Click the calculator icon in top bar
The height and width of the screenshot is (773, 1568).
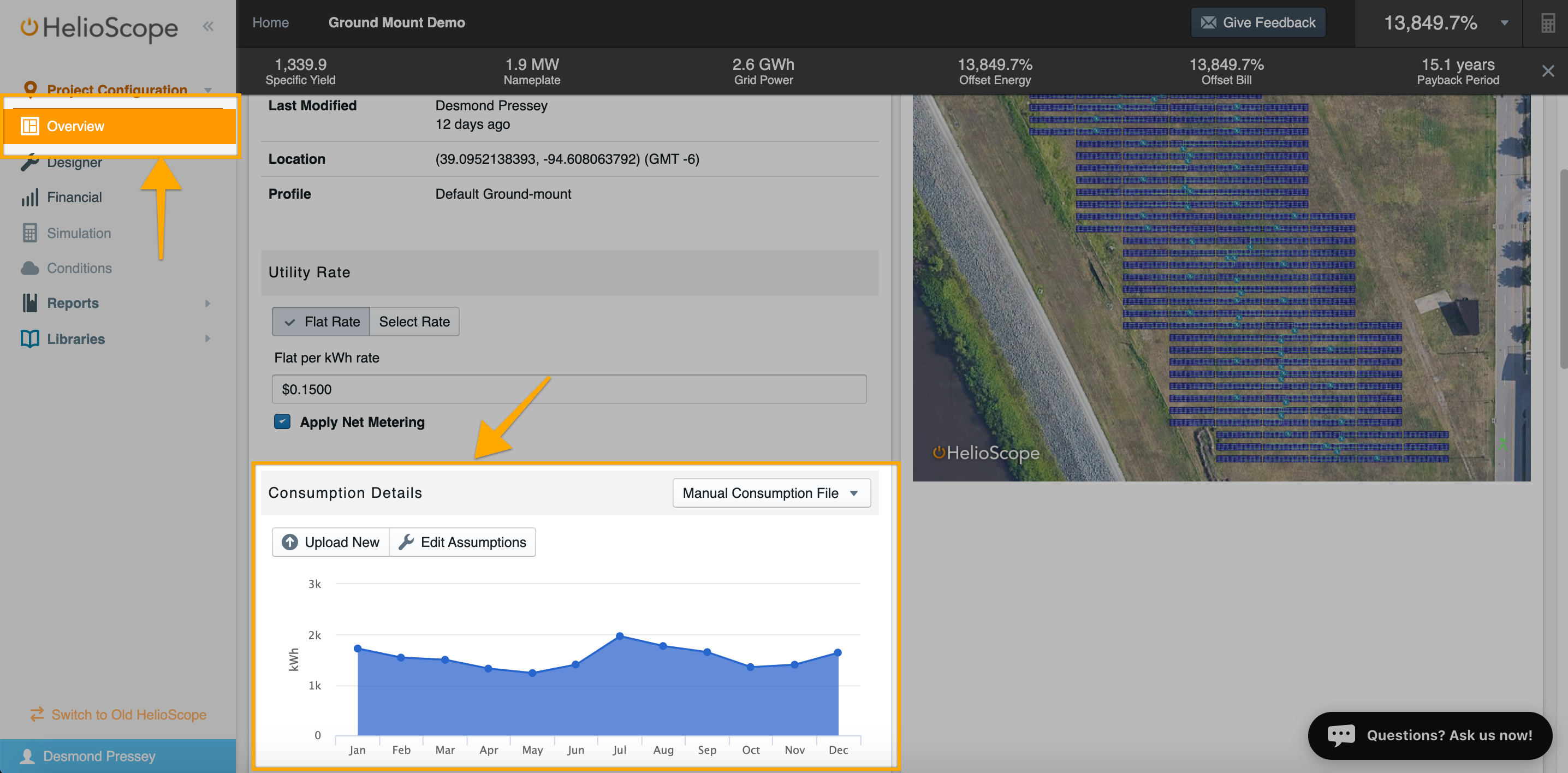pos(1547,23)
